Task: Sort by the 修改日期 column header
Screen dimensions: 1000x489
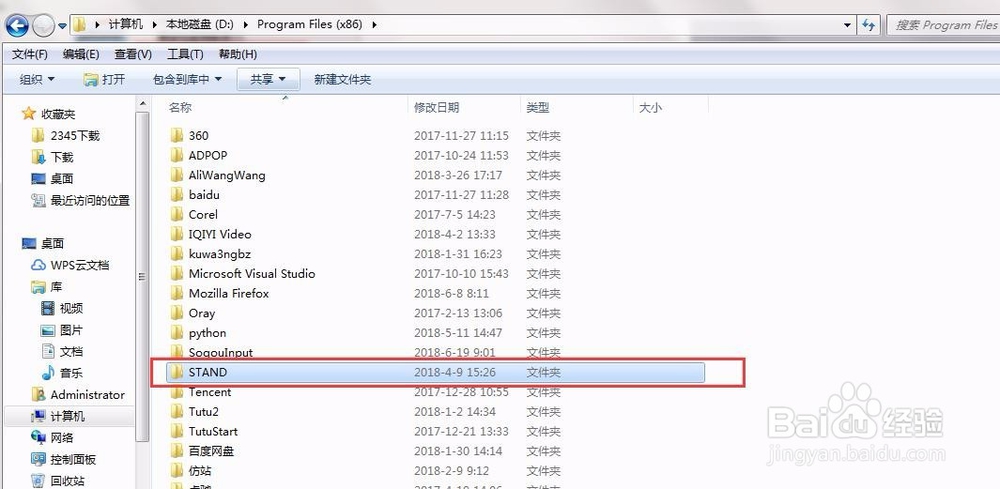Action: [x=436, y=108]
